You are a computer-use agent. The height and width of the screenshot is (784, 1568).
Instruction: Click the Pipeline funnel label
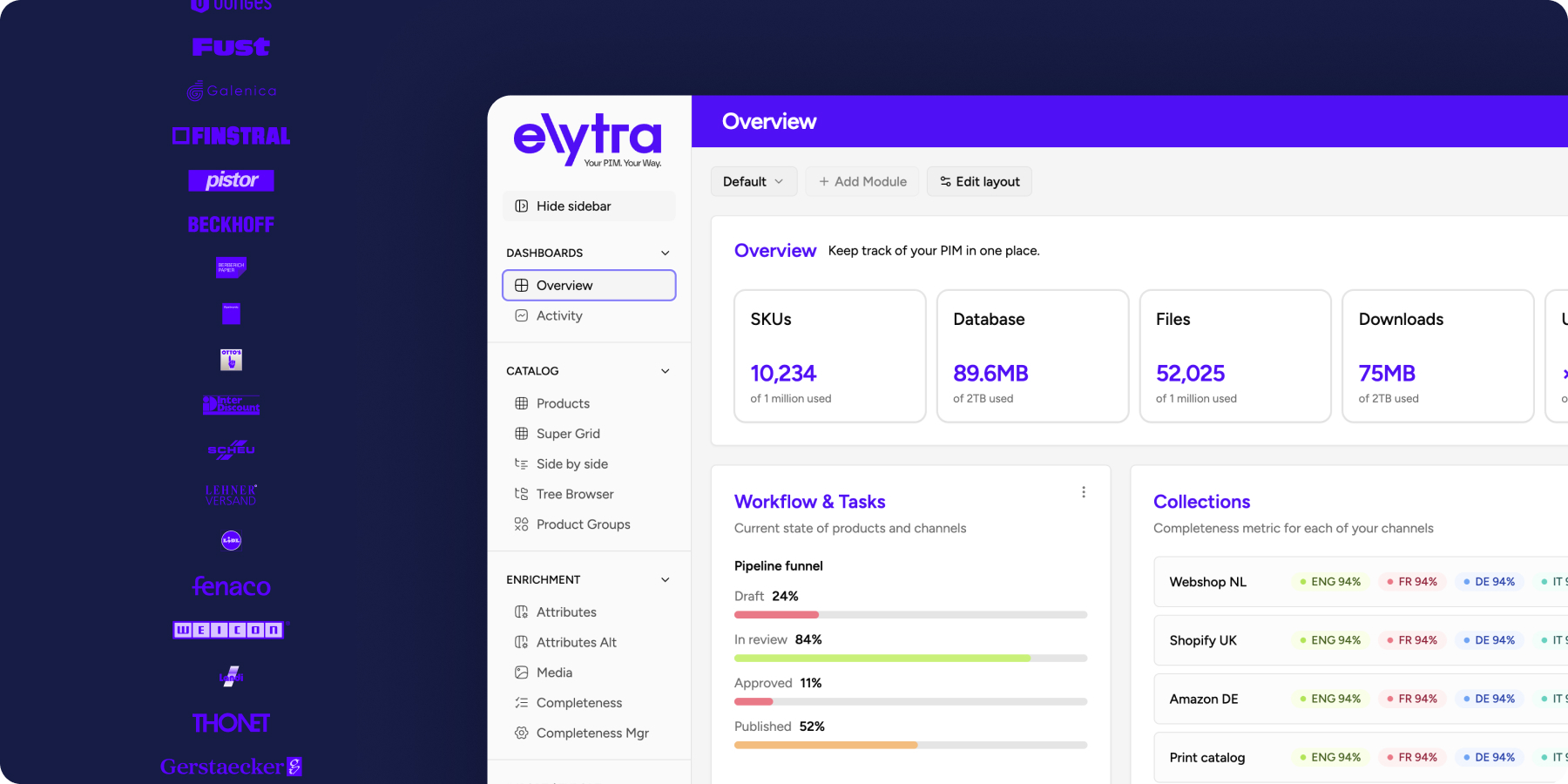[779, 566]
